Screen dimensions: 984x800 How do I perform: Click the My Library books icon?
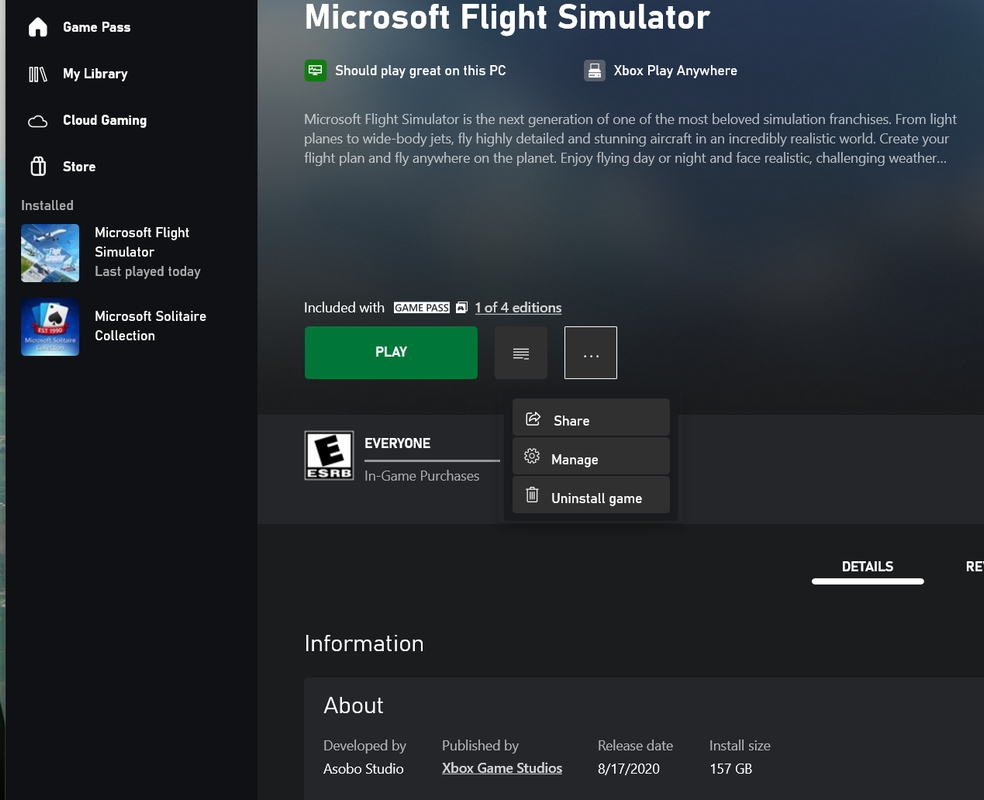pyautogui.click(x=38, y=74)
